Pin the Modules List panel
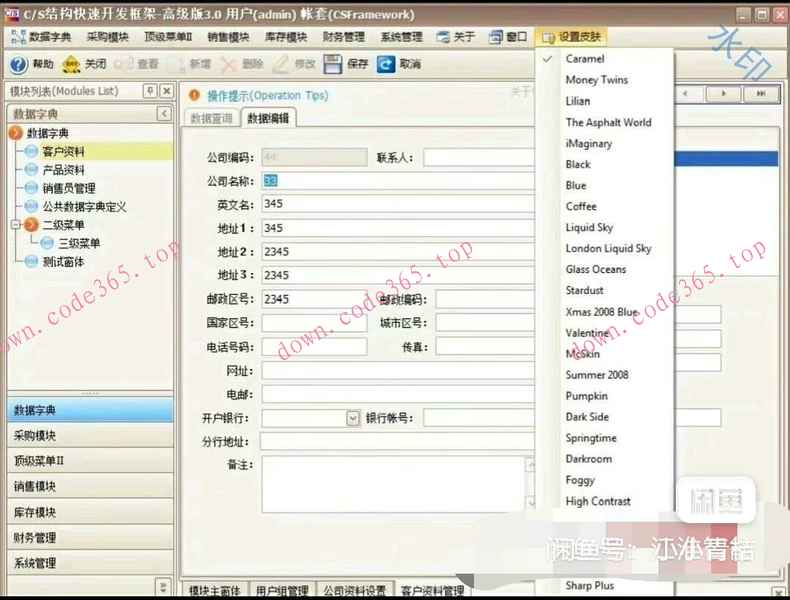The image size is (790, 600). tap(150, 91)
